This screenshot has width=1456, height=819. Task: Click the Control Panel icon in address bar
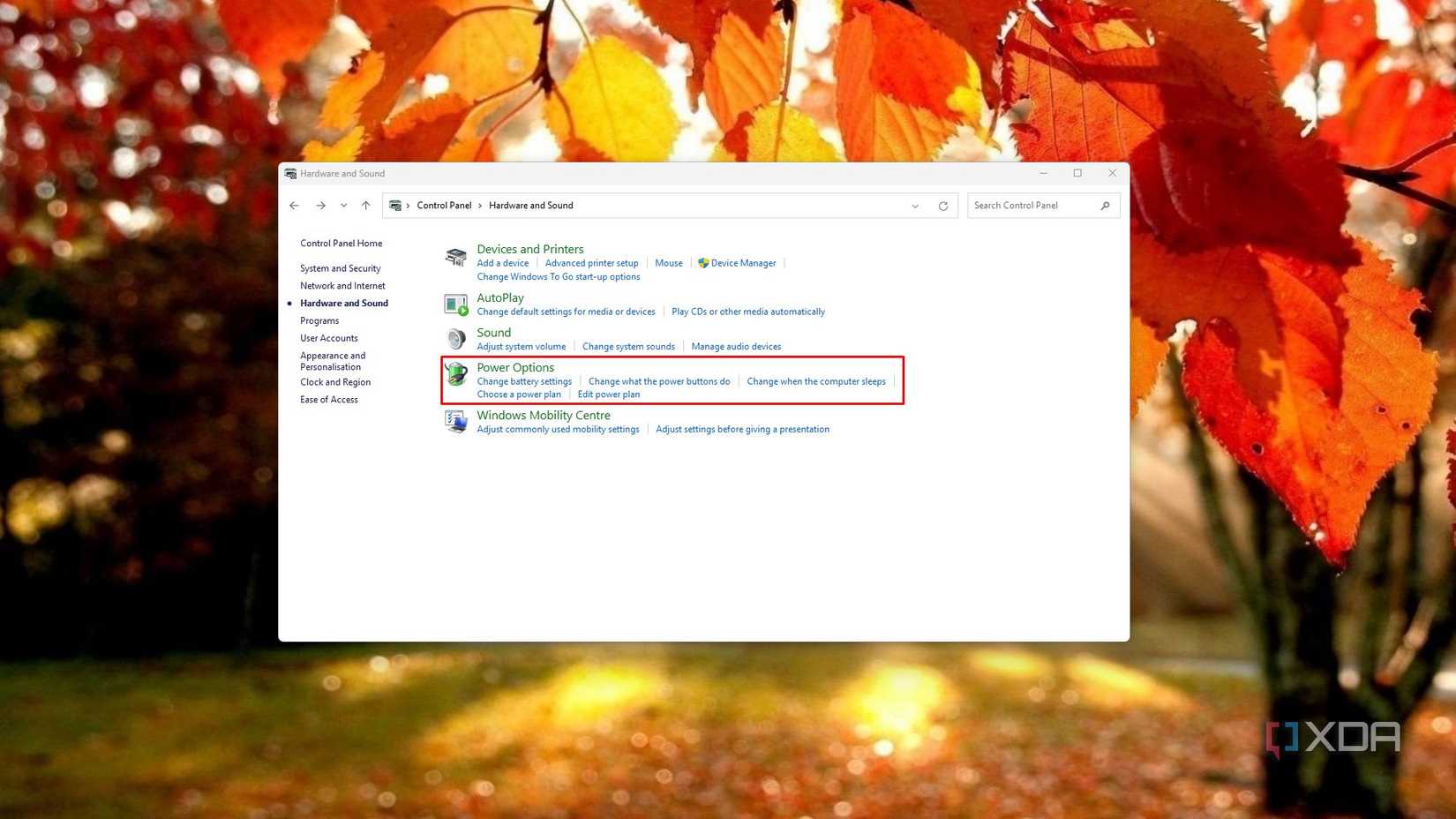(395, 206)
